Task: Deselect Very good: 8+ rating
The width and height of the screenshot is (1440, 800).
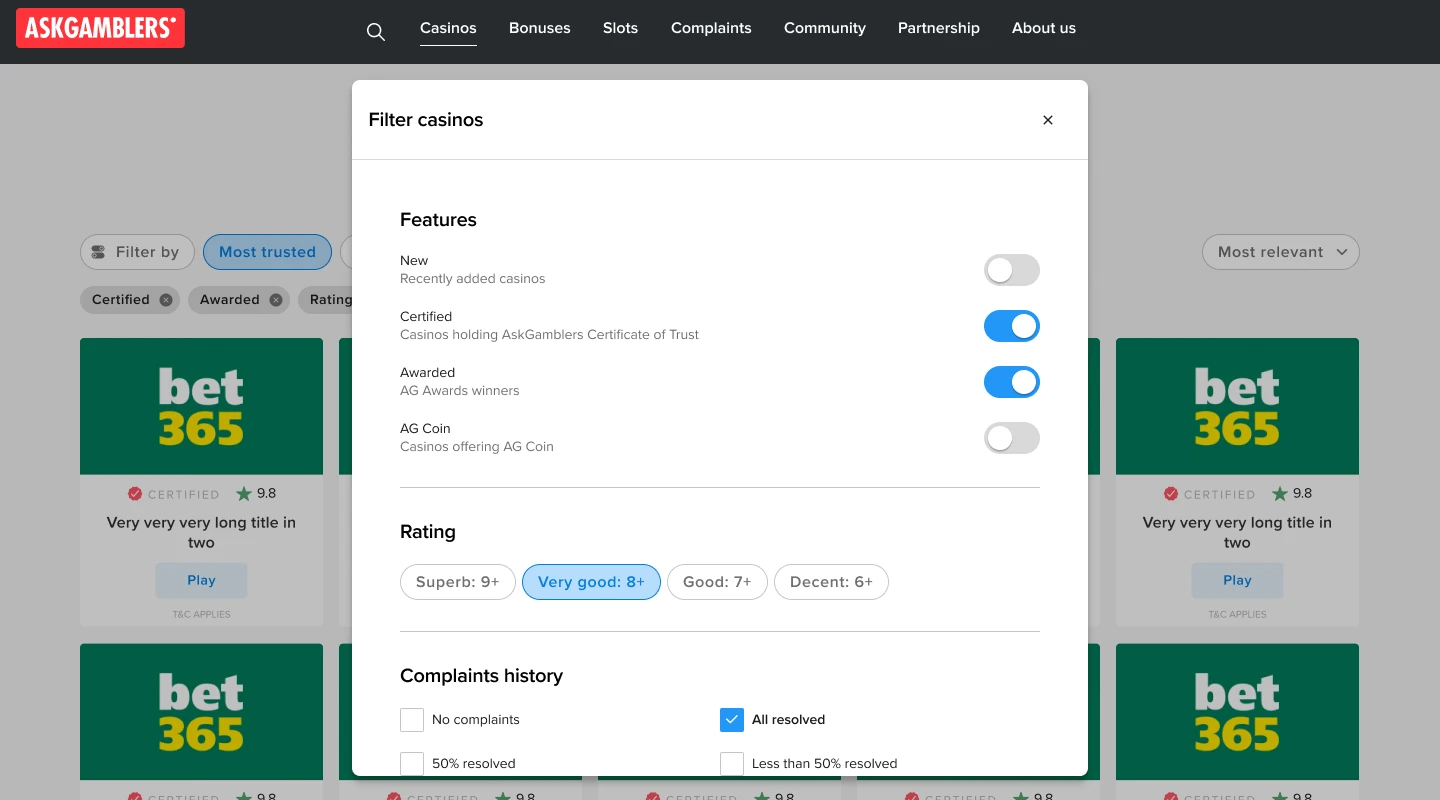Action: [x=591, y=582]
